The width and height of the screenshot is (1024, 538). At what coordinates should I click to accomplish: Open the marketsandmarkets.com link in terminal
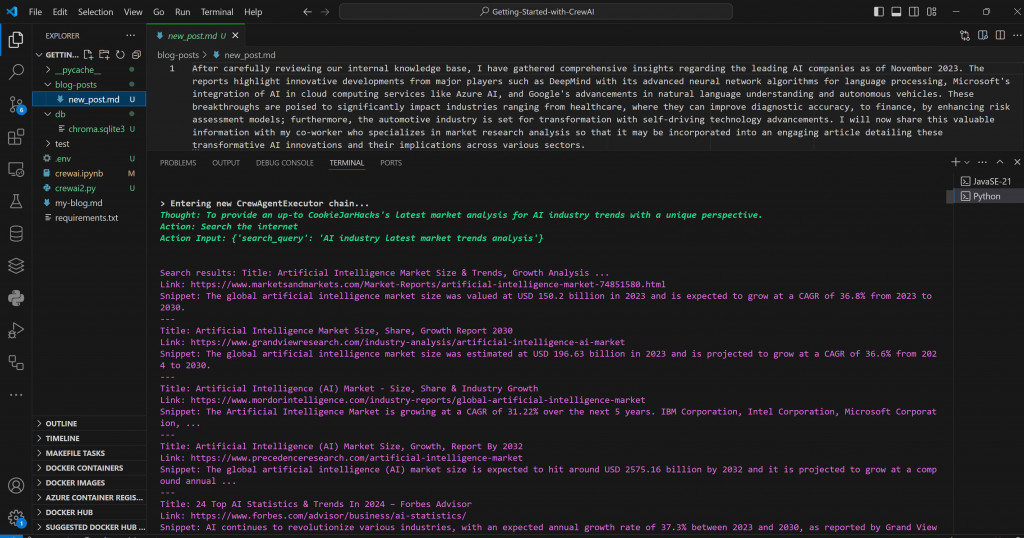click(428, 285)
